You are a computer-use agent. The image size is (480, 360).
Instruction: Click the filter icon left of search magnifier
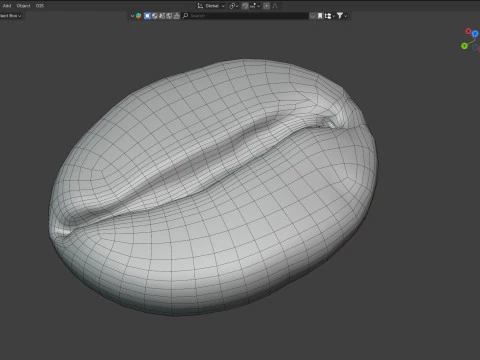tap(177, 16)
